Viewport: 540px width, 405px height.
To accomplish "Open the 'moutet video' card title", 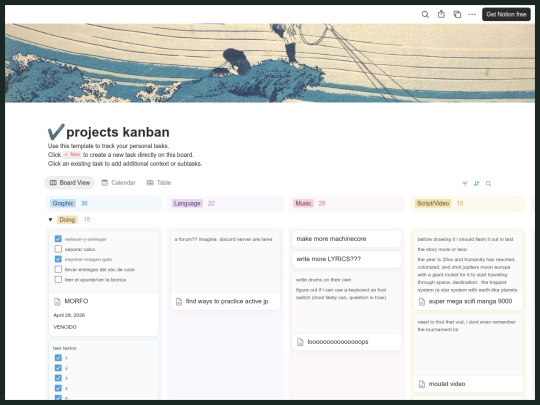I will 447,384.
